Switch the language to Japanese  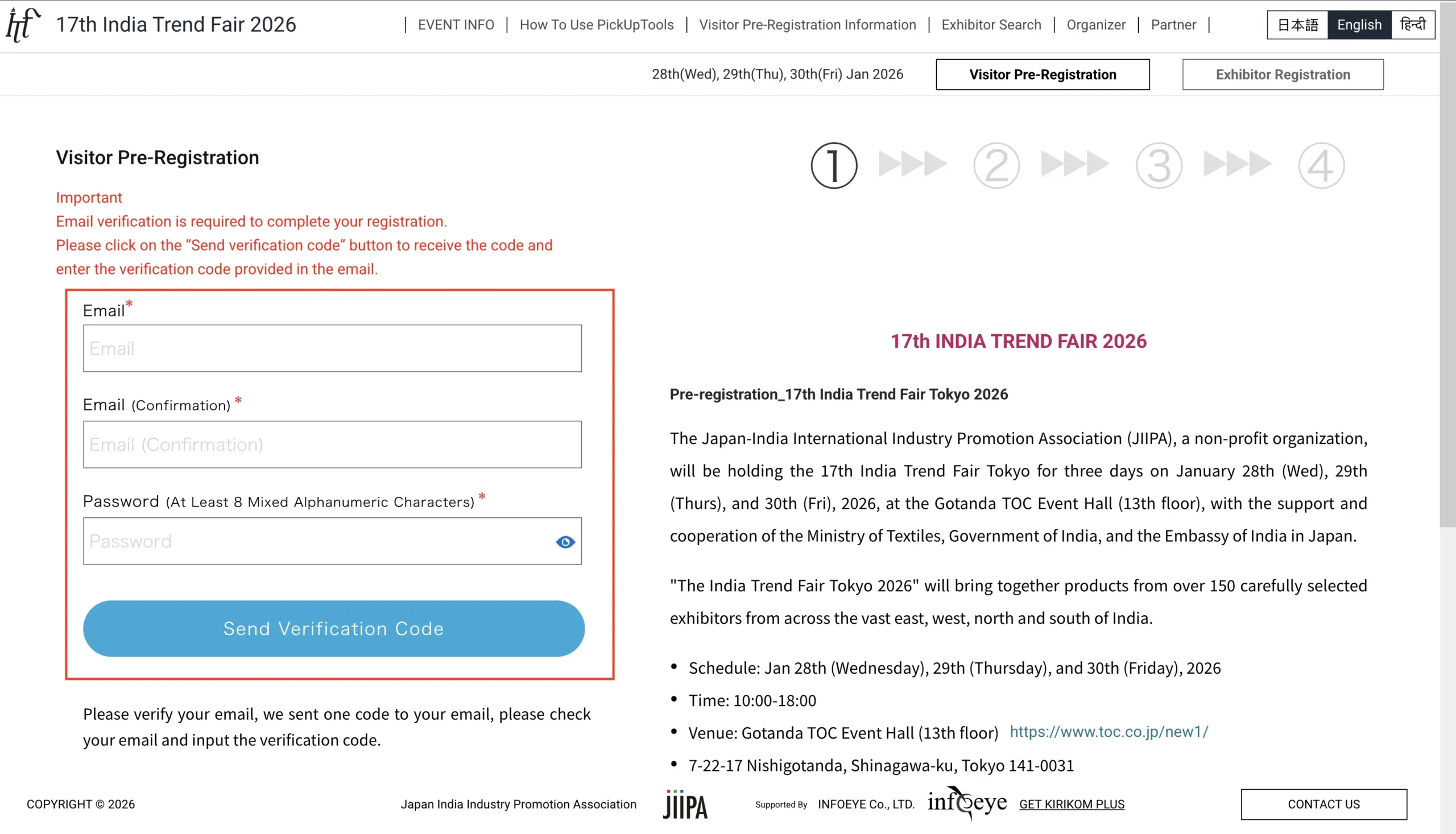[1297, 24]
